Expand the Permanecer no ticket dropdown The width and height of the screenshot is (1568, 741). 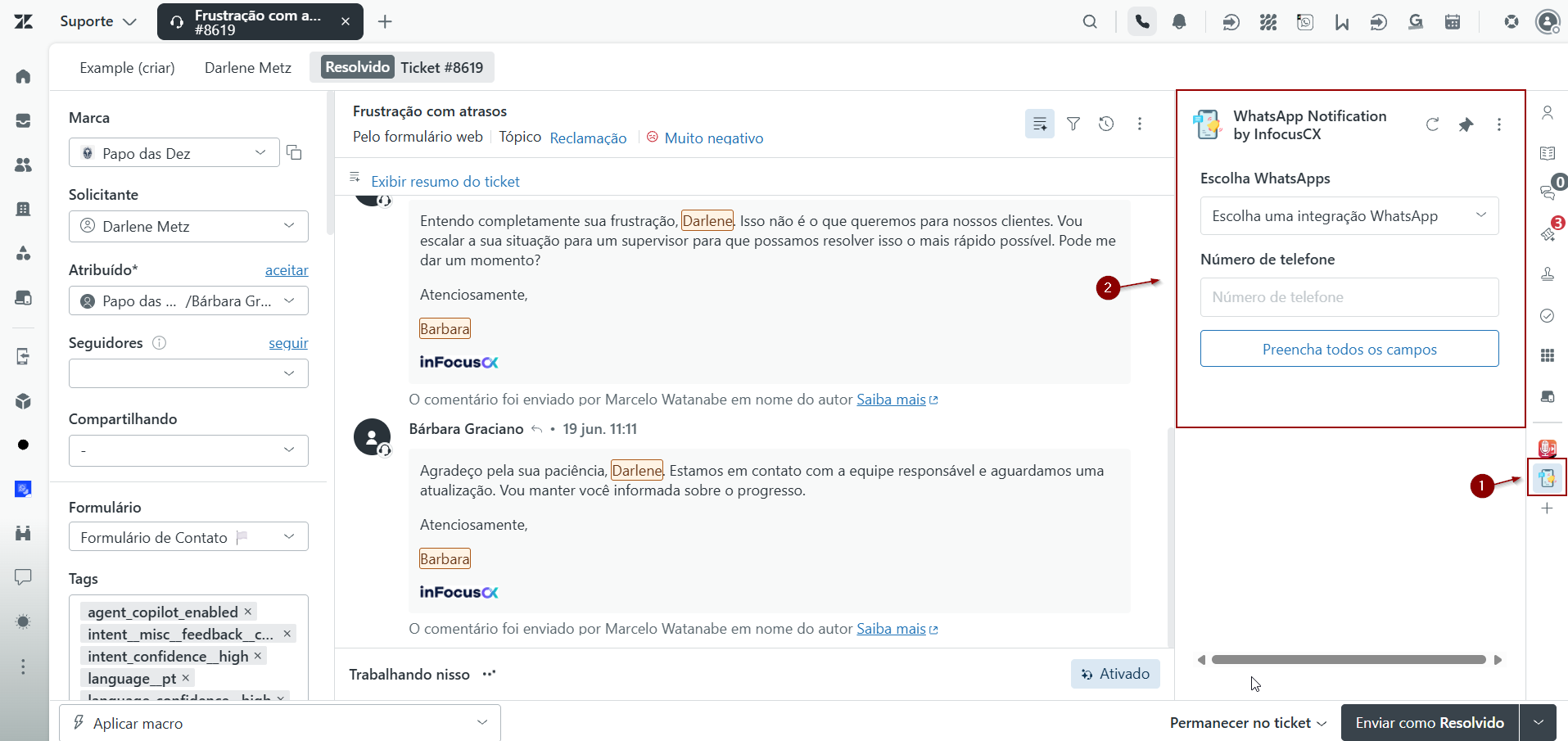pyautogui.click(x=1248, y=723)
